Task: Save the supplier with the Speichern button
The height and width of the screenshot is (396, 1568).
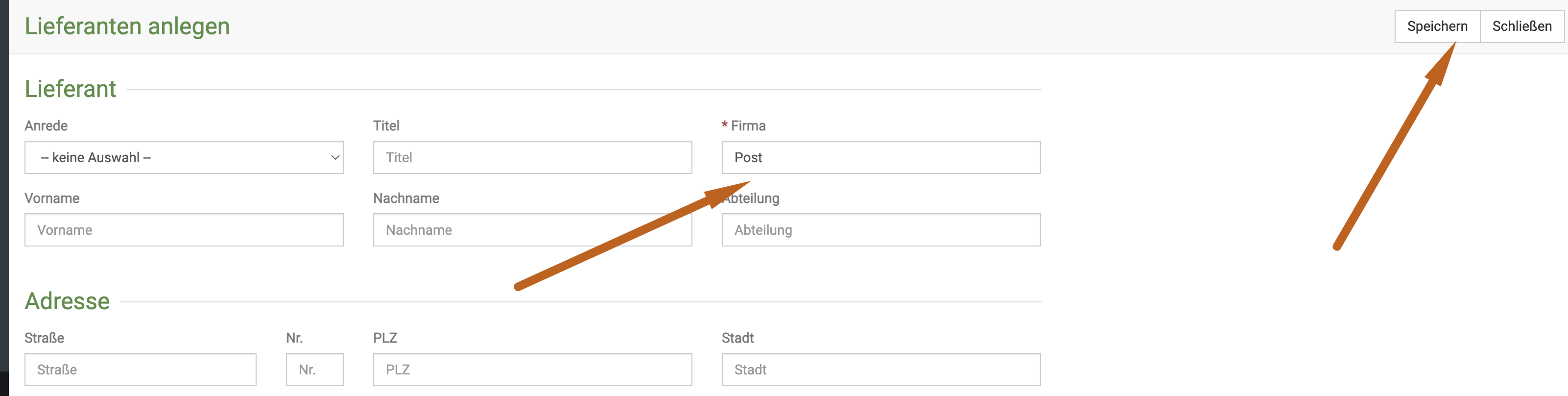Action: 1437,26
